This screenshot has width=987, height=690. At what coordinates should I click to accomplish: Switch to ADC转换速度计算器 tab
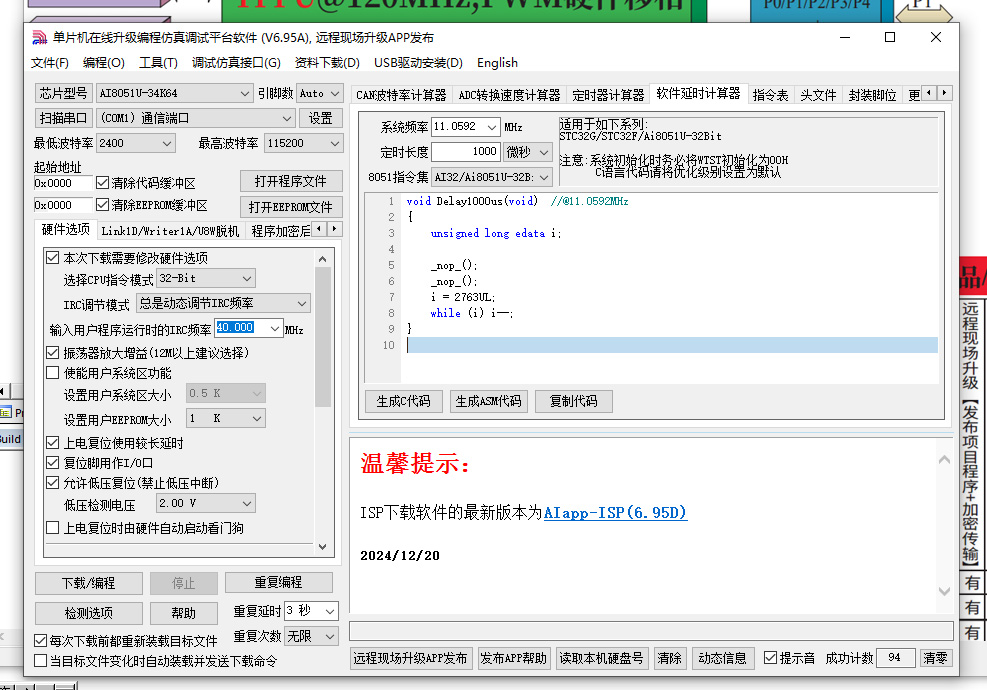509,95
